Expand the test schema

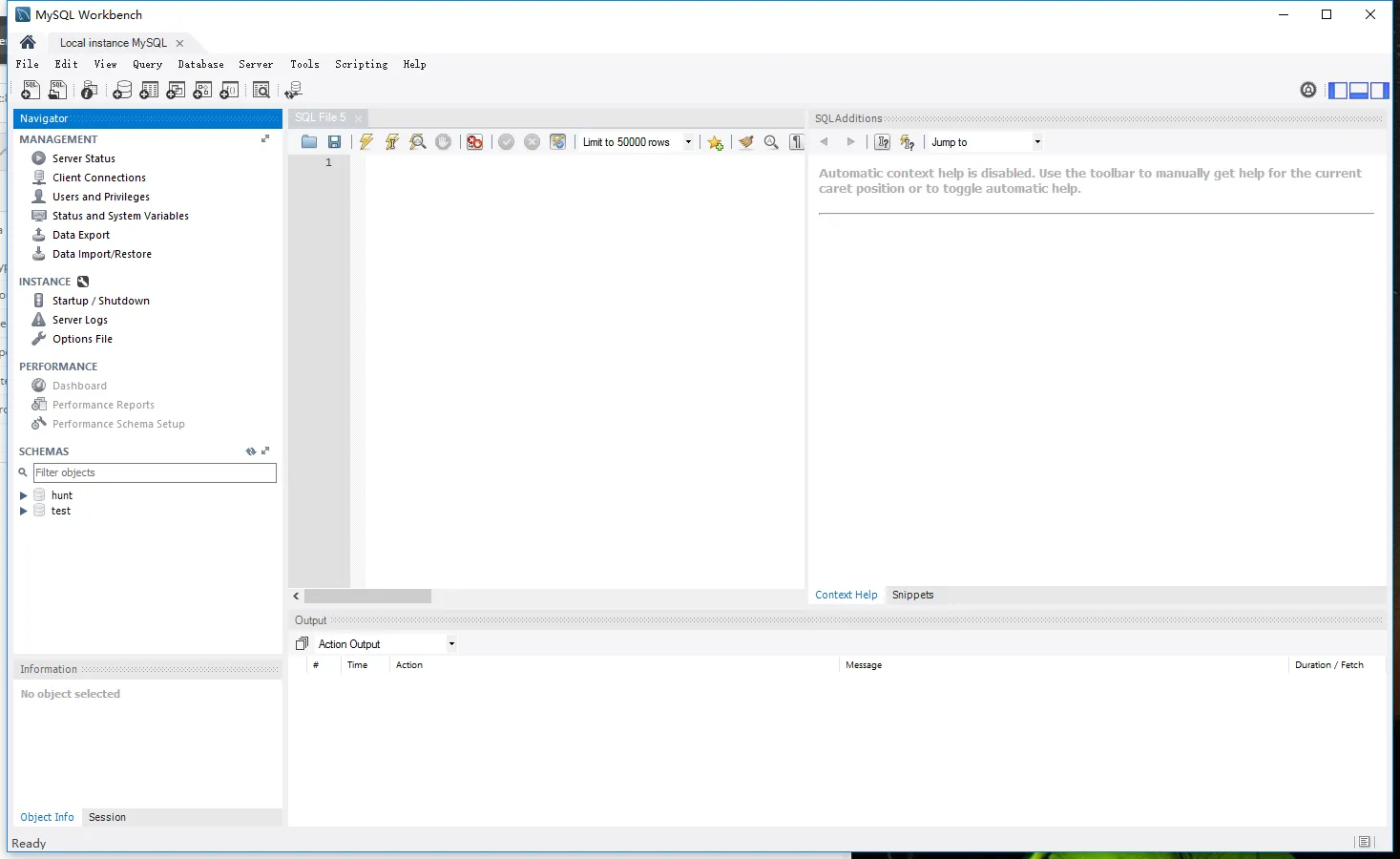[x=24, y=511]
